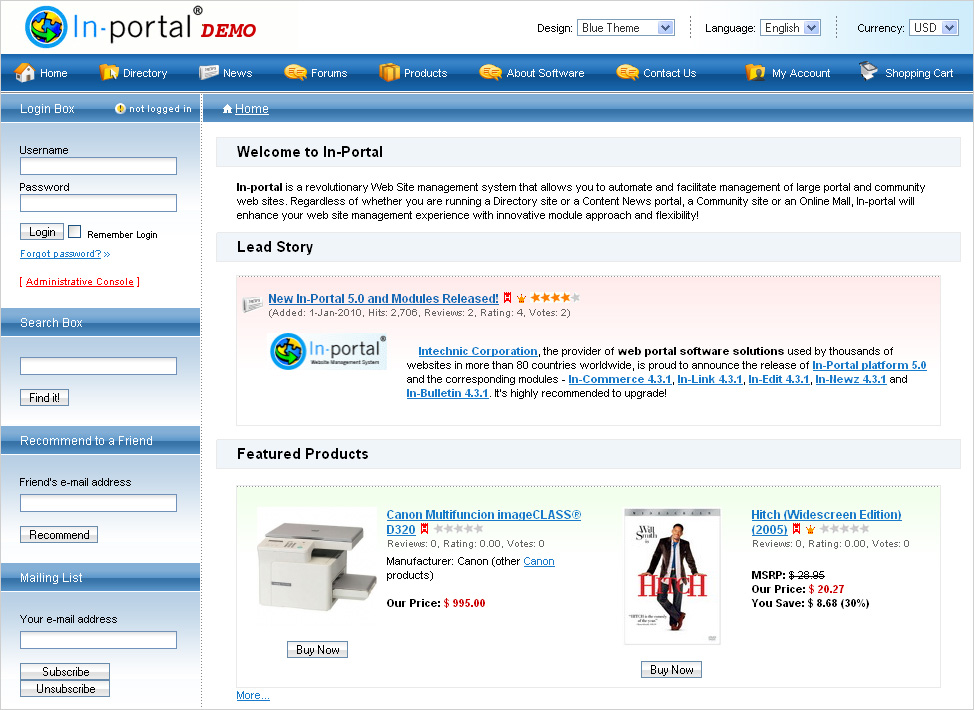Open the In-Edit 4.3.1 link
974x710 pixels.
point(779,379)
